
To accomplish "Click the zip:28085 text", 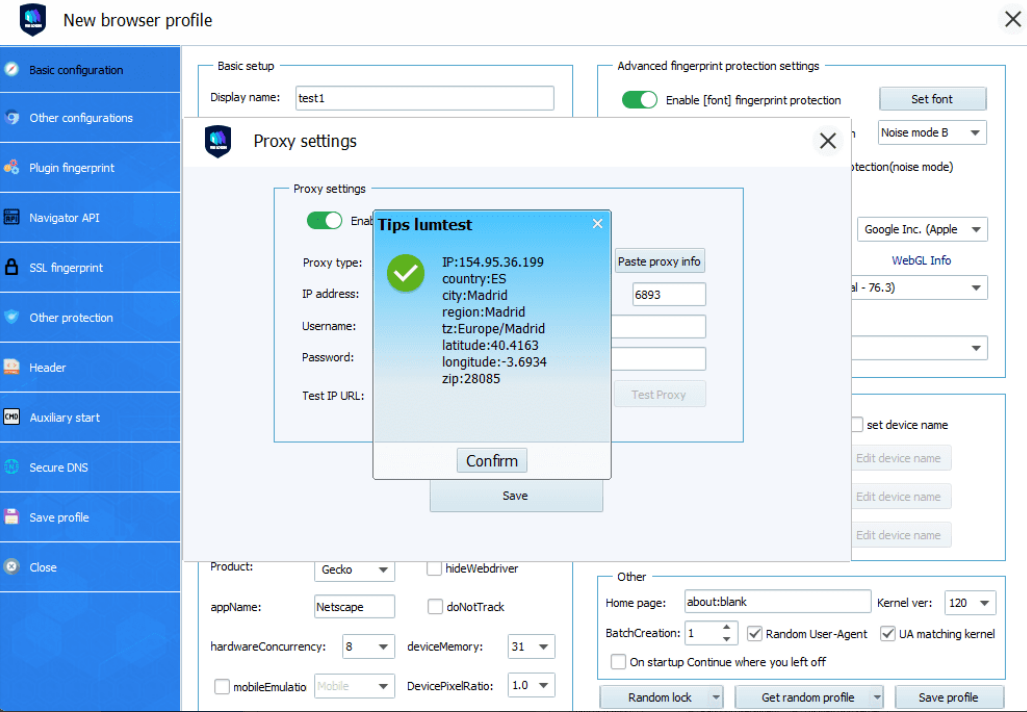I will point(471,379).
